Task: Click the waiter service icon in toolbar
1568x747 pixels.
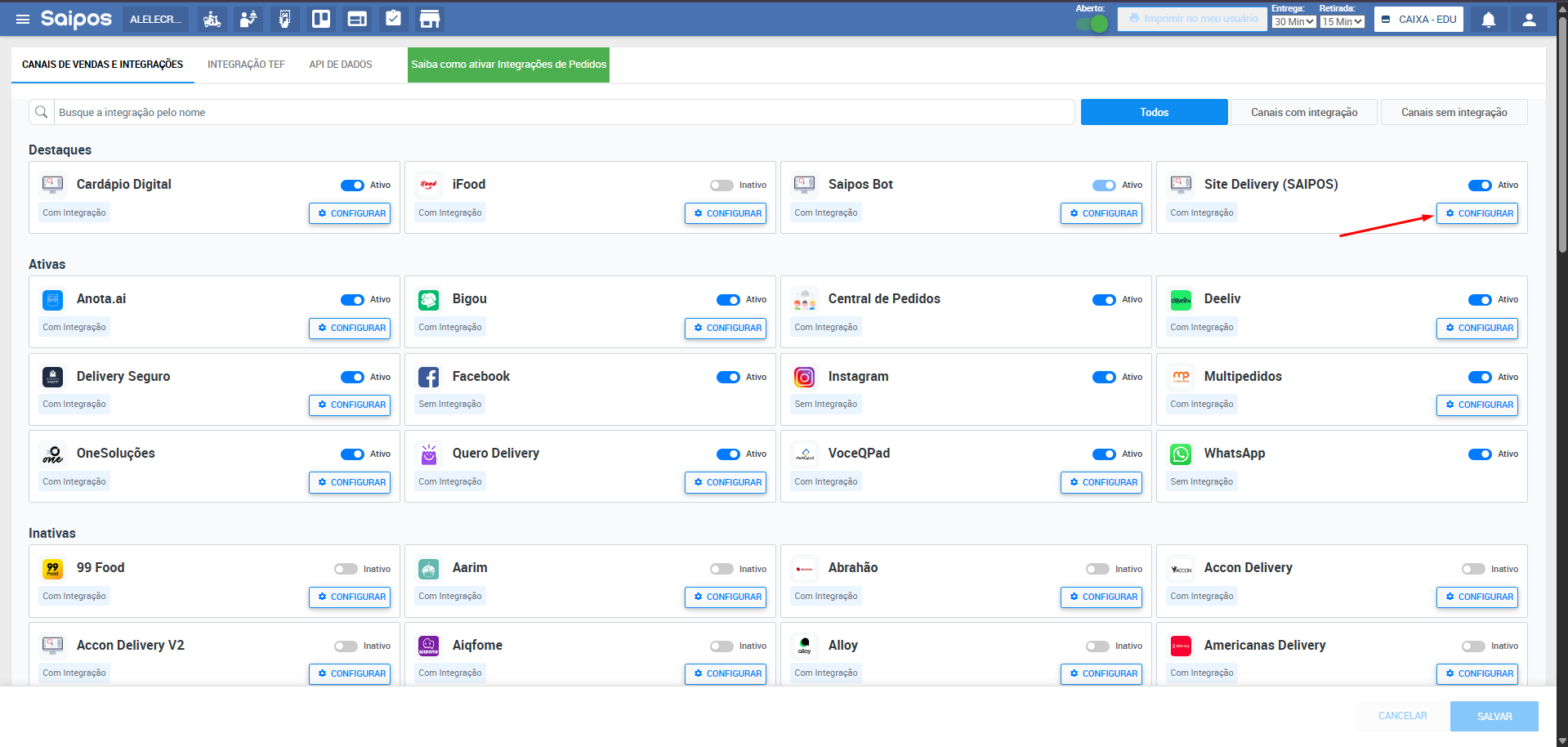Action: point(248,19)
